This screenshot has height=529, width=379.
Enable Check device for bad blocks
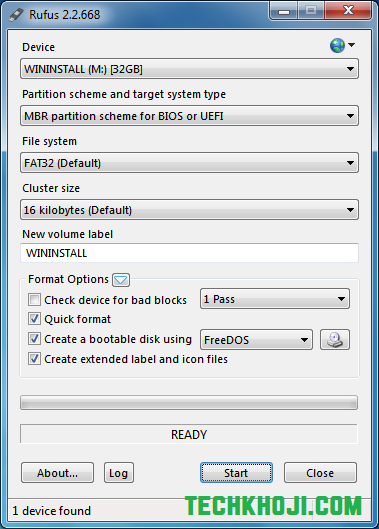34,300
